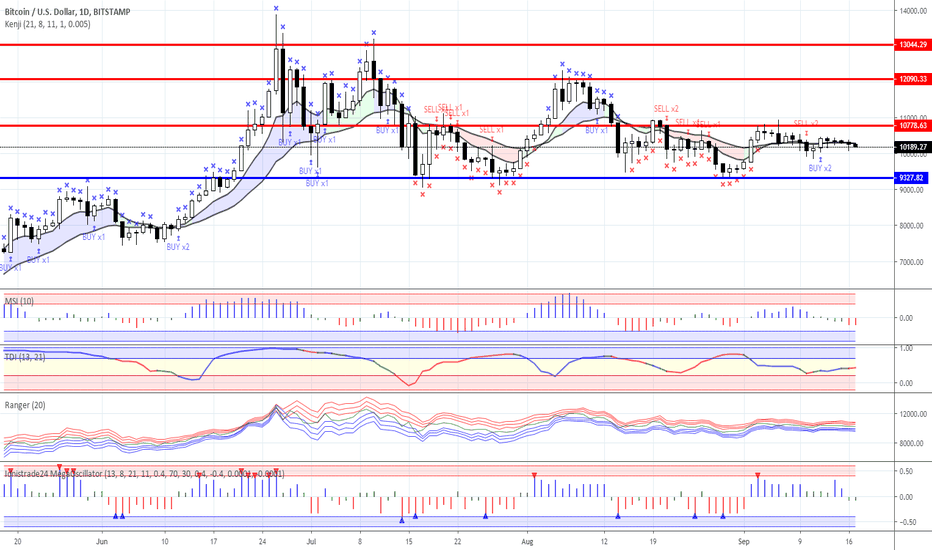This screenshot has height=550, width=932.
Task: Click the 7000.00 price axis value
Action: pyautogui.click(x=912, y=262)
